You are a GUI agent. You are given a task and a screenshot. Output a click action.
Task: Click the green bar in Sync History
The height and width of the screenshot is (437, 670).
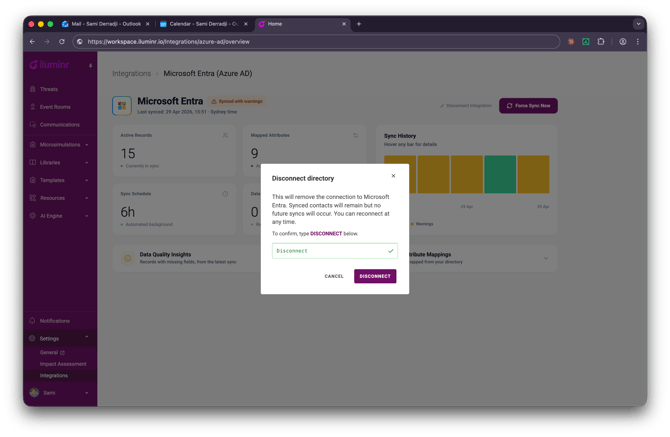pyautogui.click(x=500, y=174)
